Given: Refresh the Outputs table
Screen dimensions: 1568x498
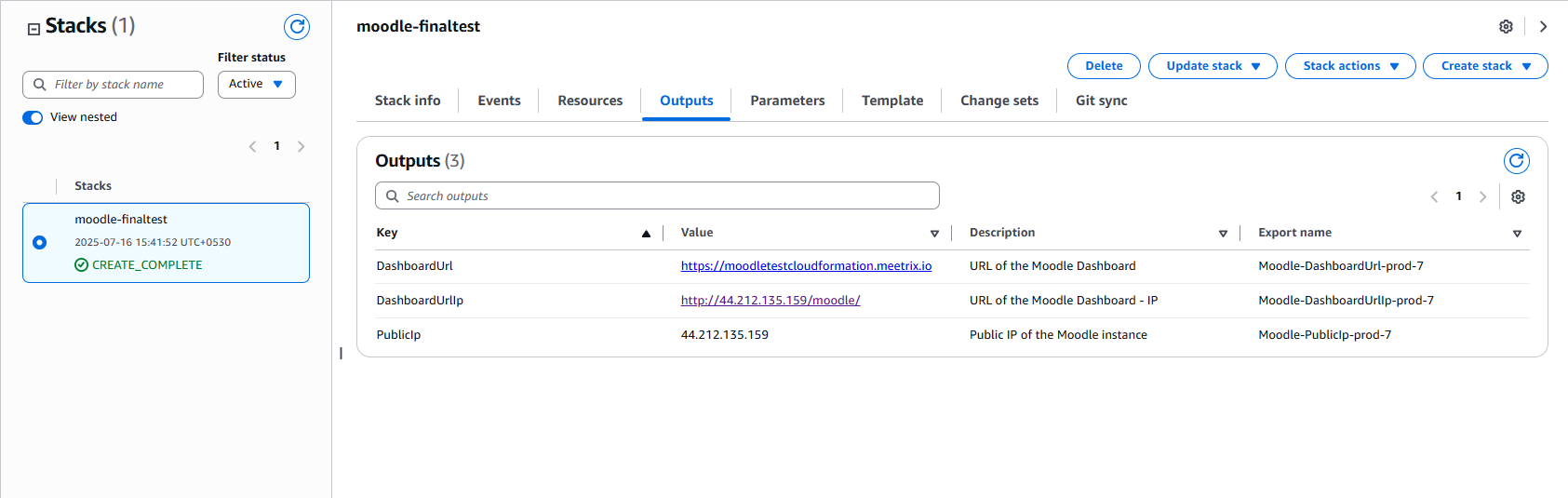Looking at the screenshot, I should click(1516, 161).
